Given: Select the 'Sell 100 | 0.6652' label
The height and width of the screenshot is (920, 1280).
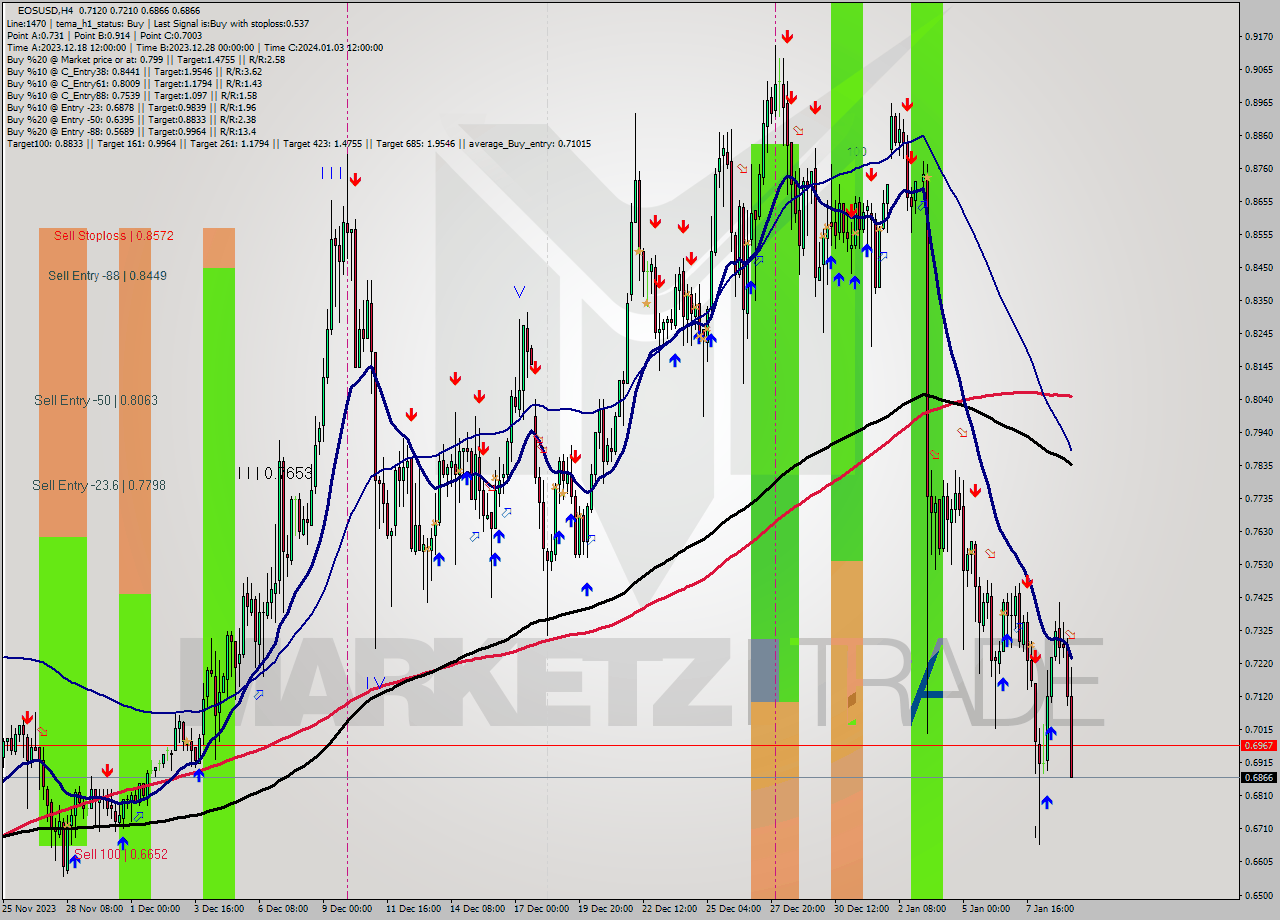Looking at the screenshot, I should 121,855.
